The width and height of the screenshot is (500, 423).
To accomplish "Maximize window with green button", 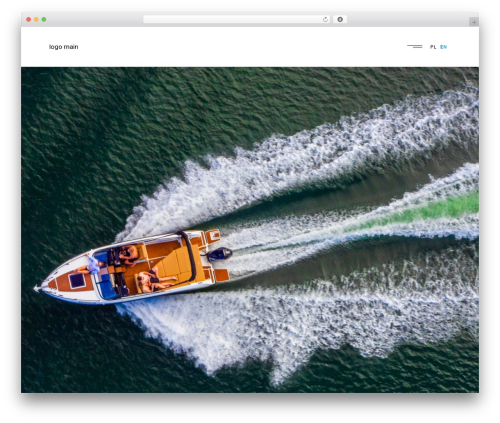I will pyautogui.click(x=44, y=20).
